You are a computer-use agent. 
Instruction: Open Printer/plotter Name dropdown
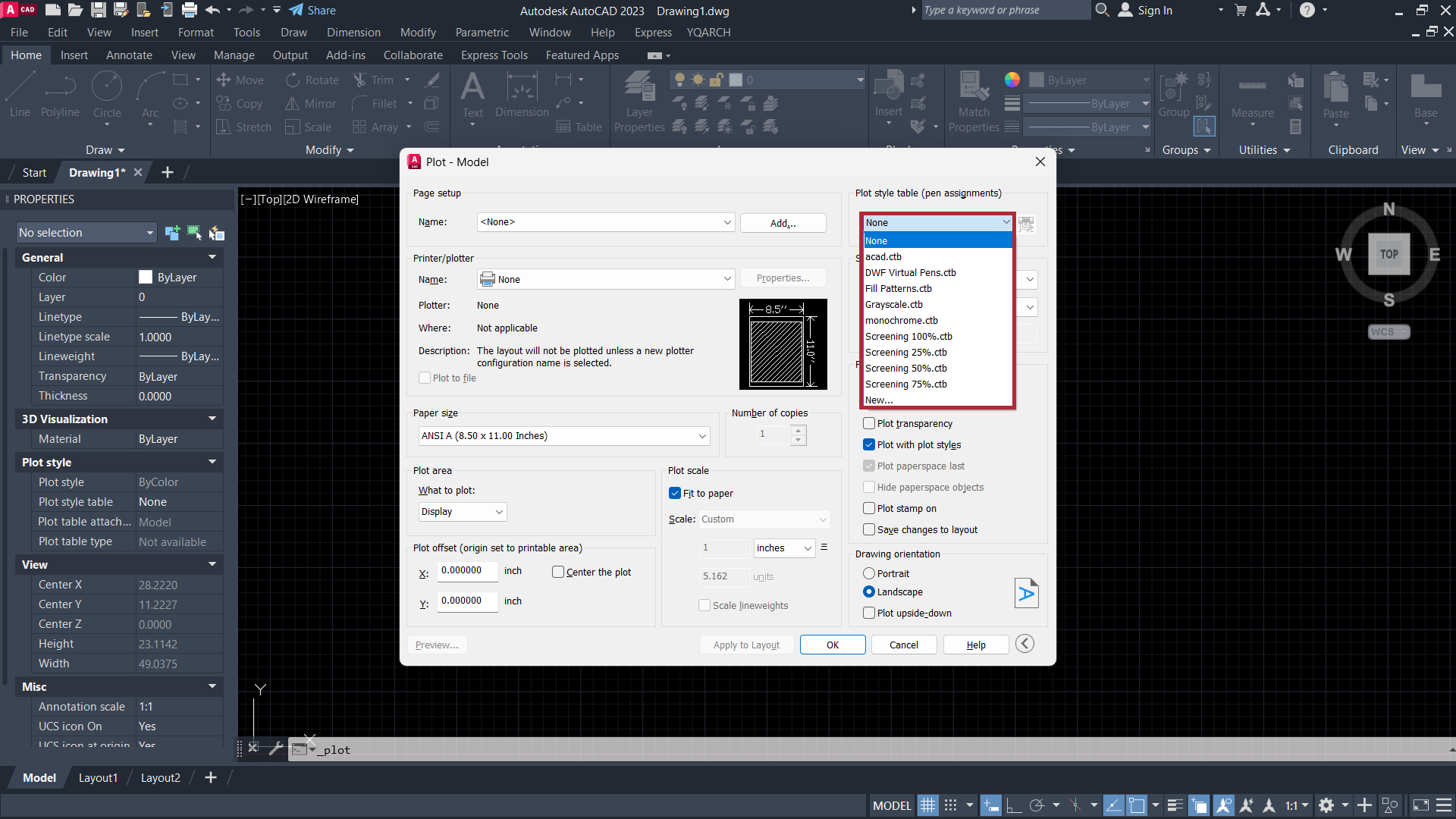click(x=606, y=279)
